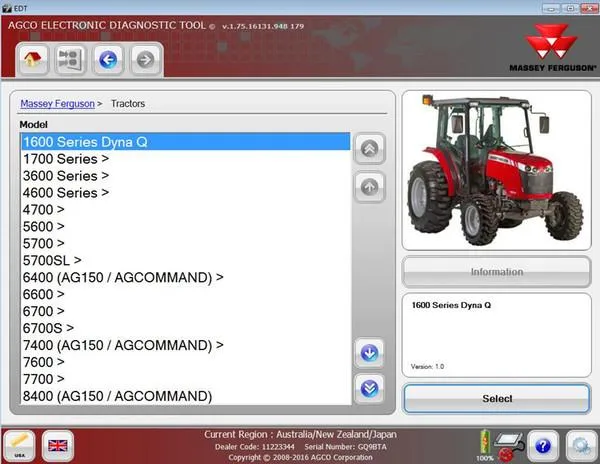The height and width of the screenshot is (464, 600).
Task: Expand the 5600 model entry
Action: point(186,226)
